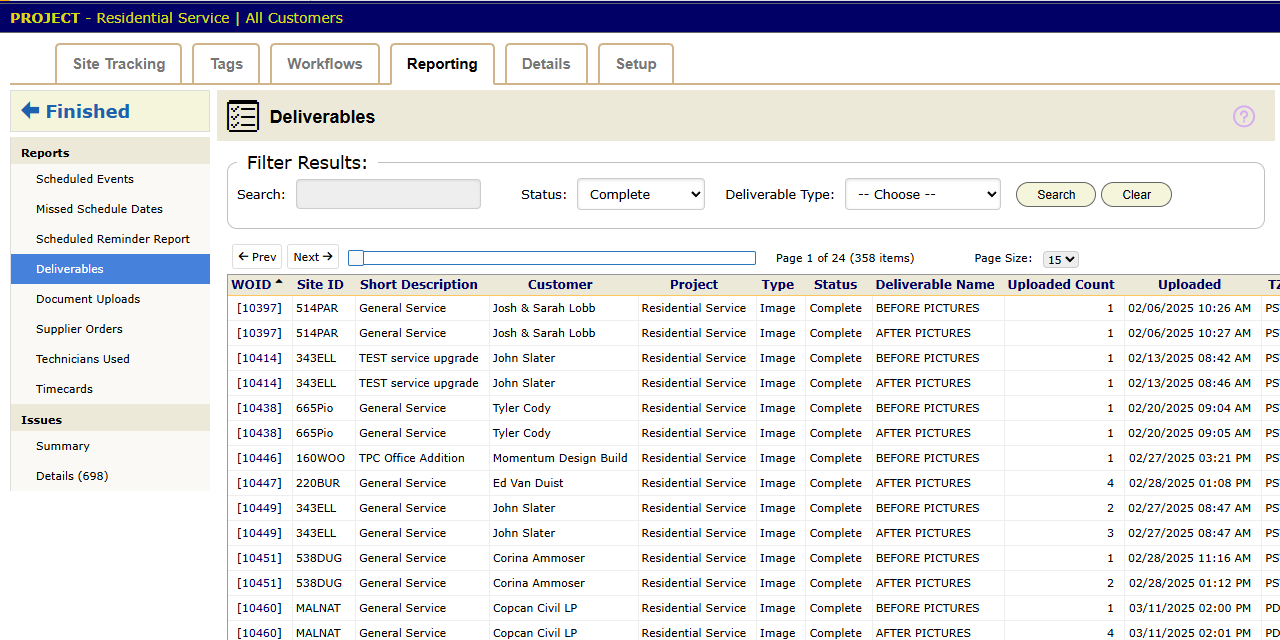The width and height of the screenshot is (1280, 640).
Task: Sort by Uploaded Count column header
Action: pos(1061,285)
